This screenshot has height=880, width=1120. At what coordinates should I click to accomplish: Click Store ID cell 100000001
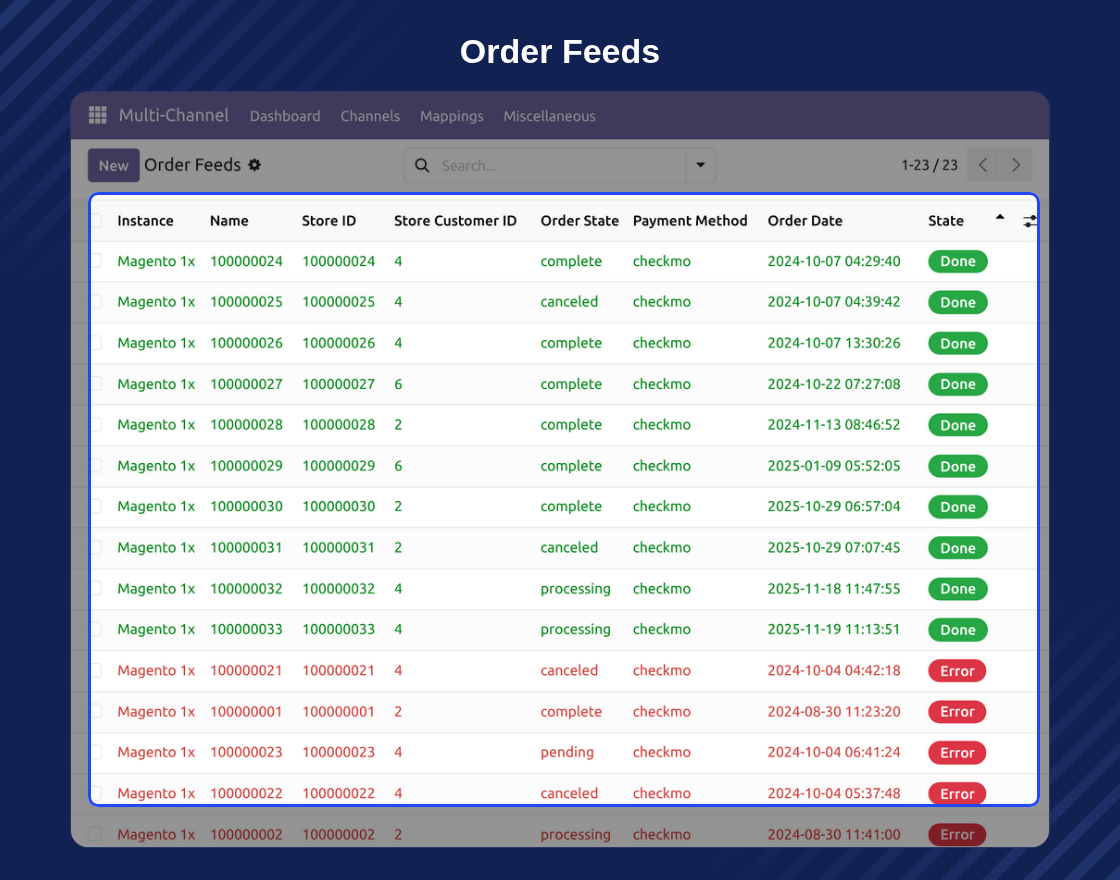pos(338,711)
